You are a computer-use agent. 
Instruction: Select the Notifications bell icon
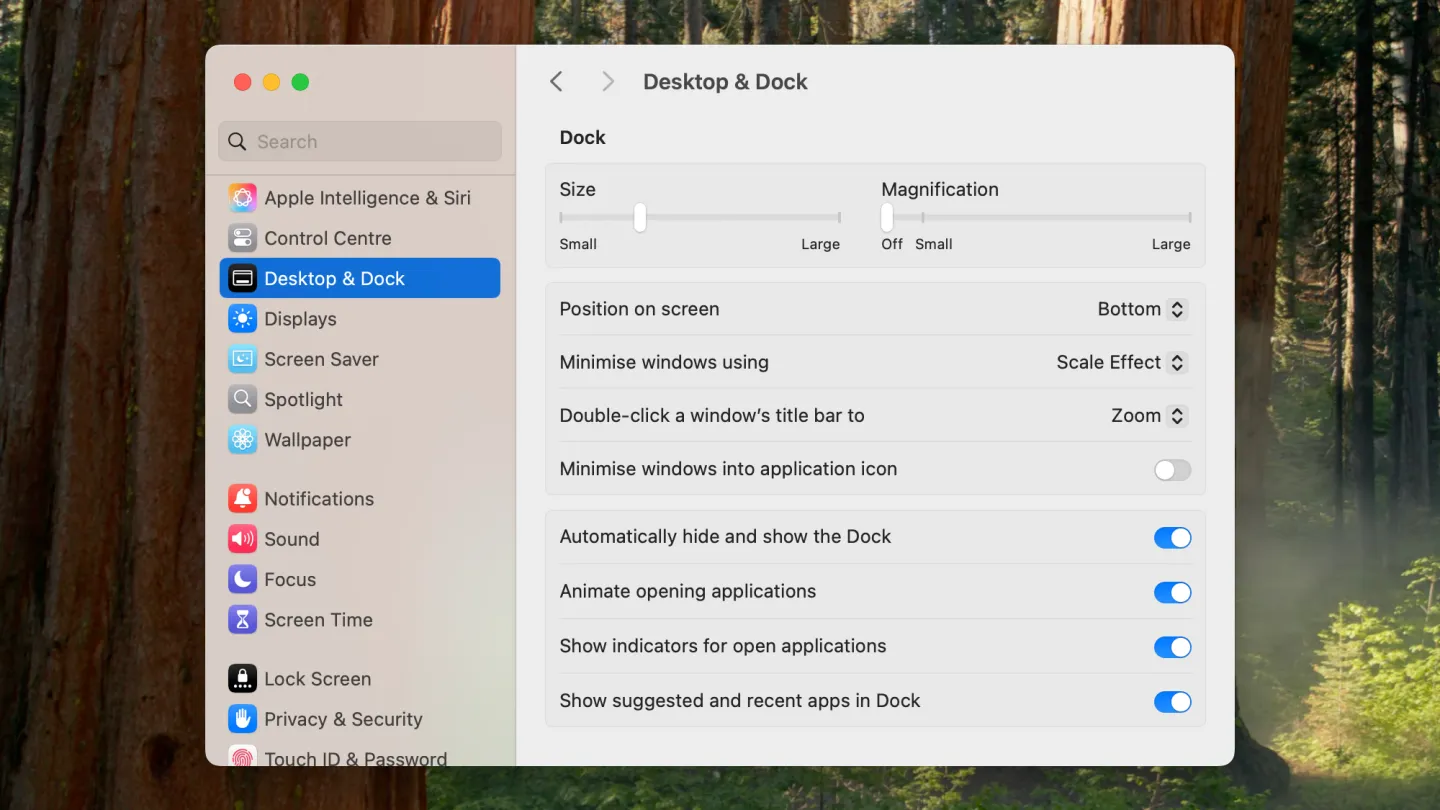pyautogui.click(x=242, y=499)
